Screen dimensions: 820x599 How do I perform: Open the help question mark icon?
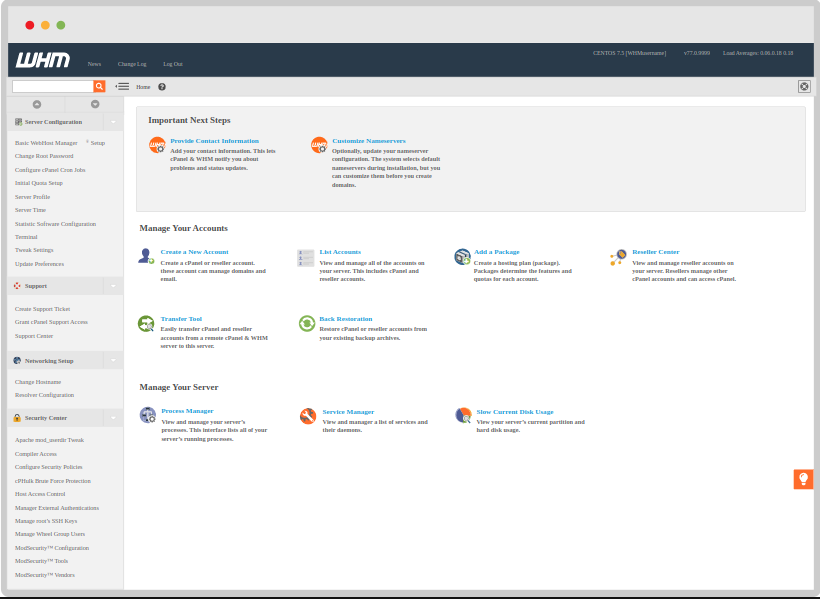162,87
